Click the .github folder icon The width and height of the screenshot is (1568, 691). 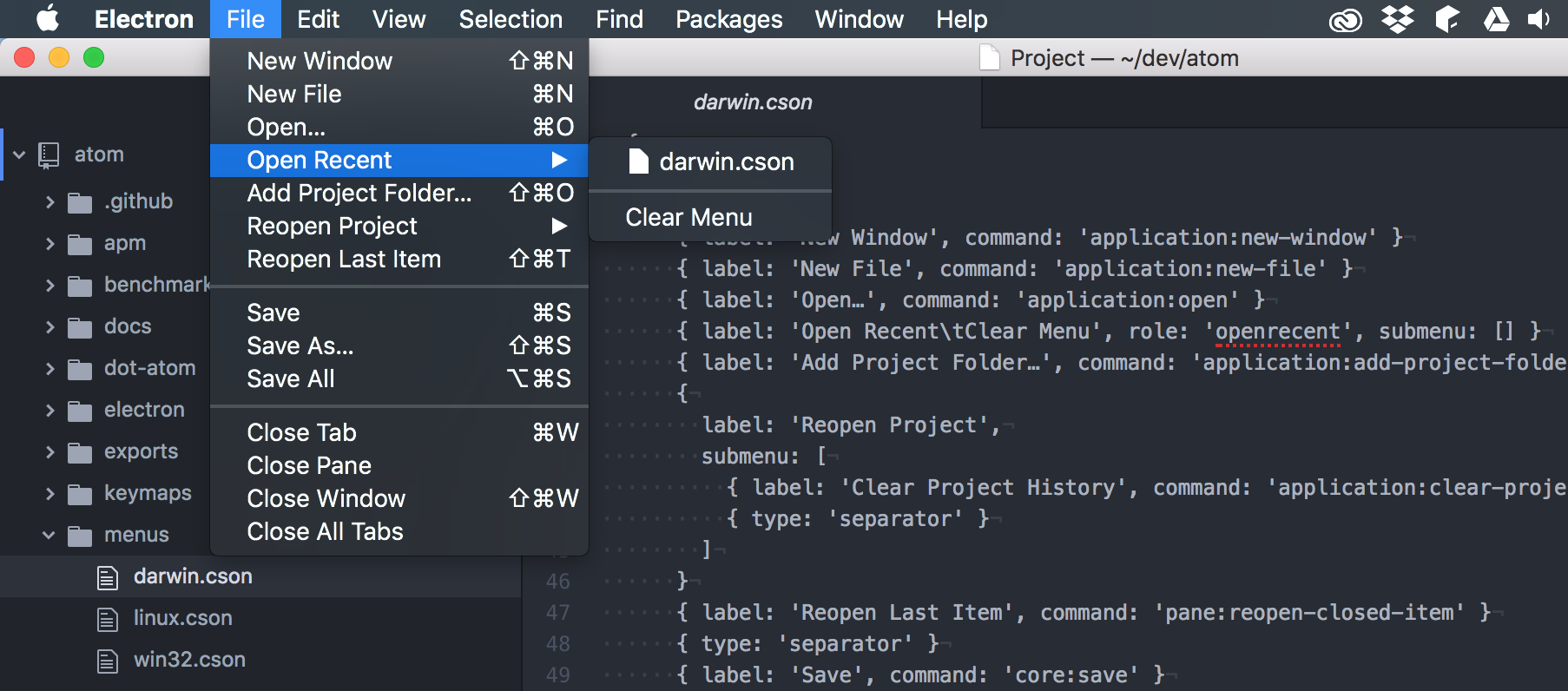click(80, 202)
